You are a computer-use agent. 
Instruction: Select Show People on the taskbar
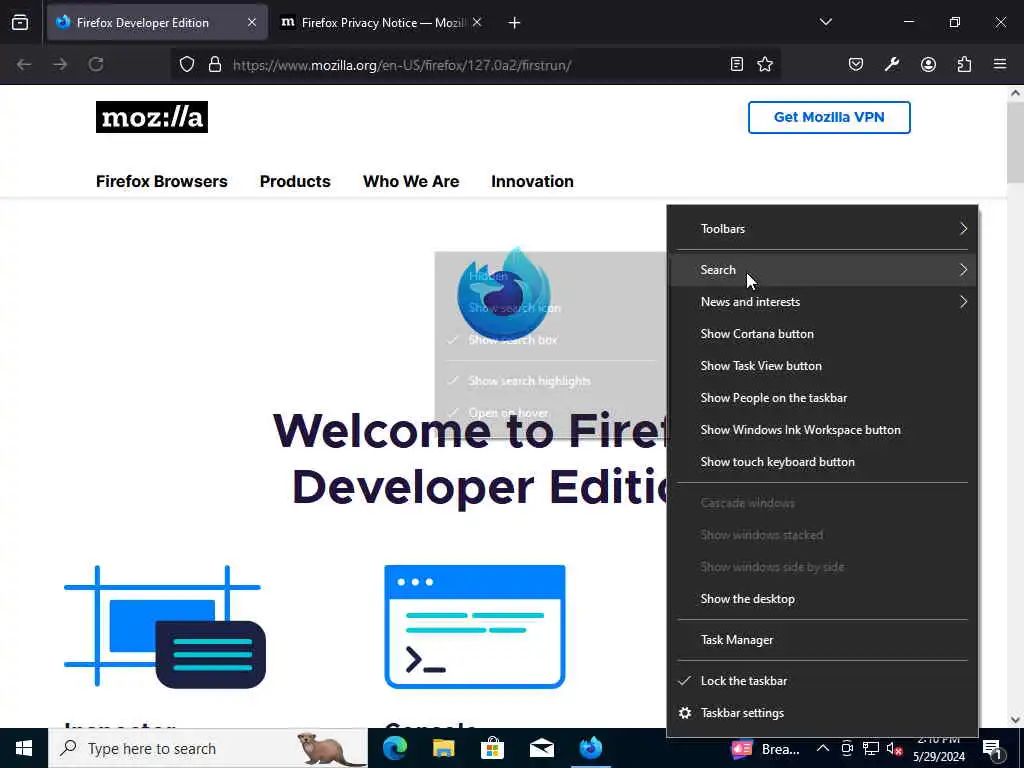(822, 398)
